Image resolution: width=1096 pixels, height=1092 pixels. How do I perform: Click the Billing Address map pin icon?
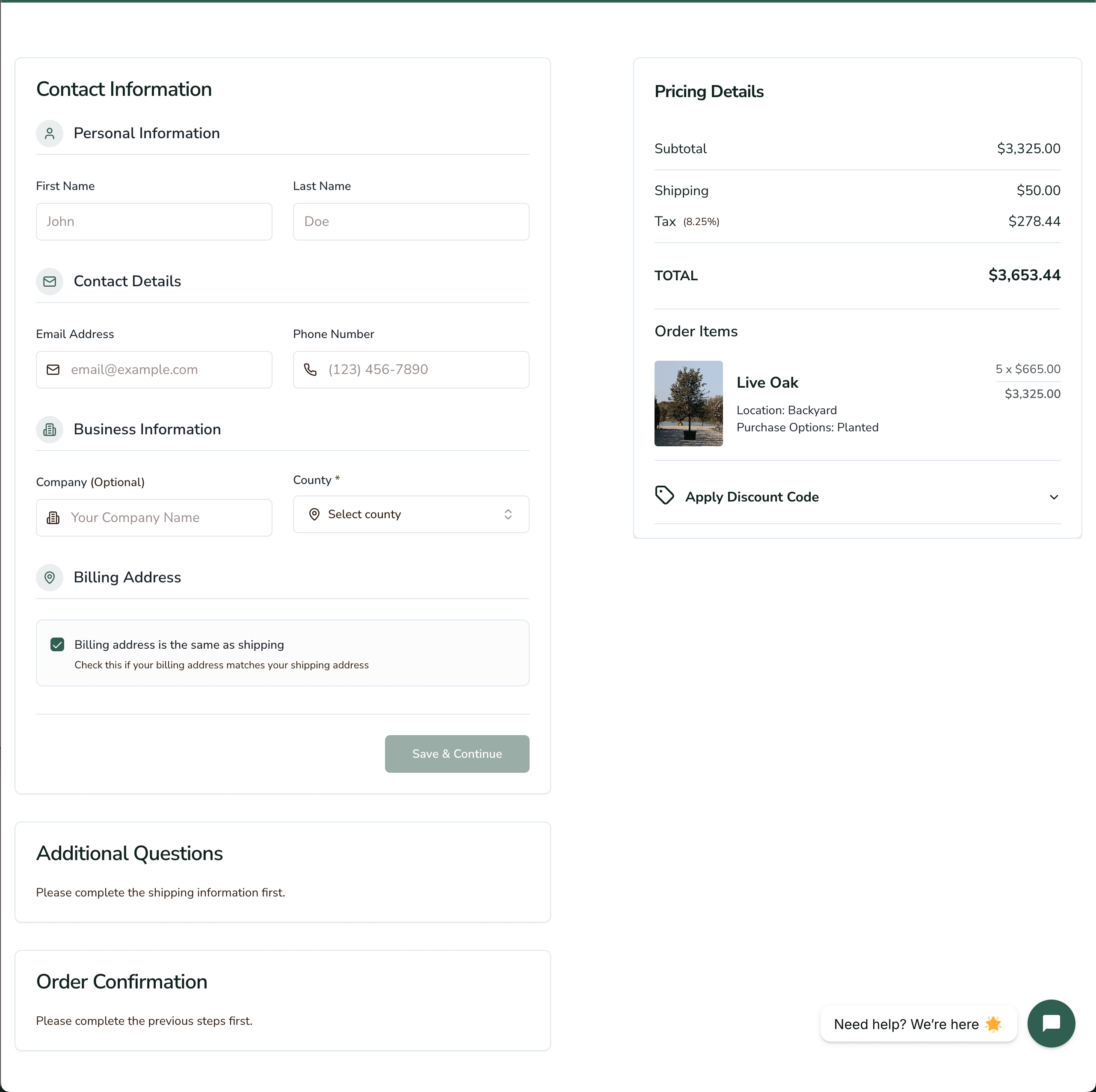[49, 578]
